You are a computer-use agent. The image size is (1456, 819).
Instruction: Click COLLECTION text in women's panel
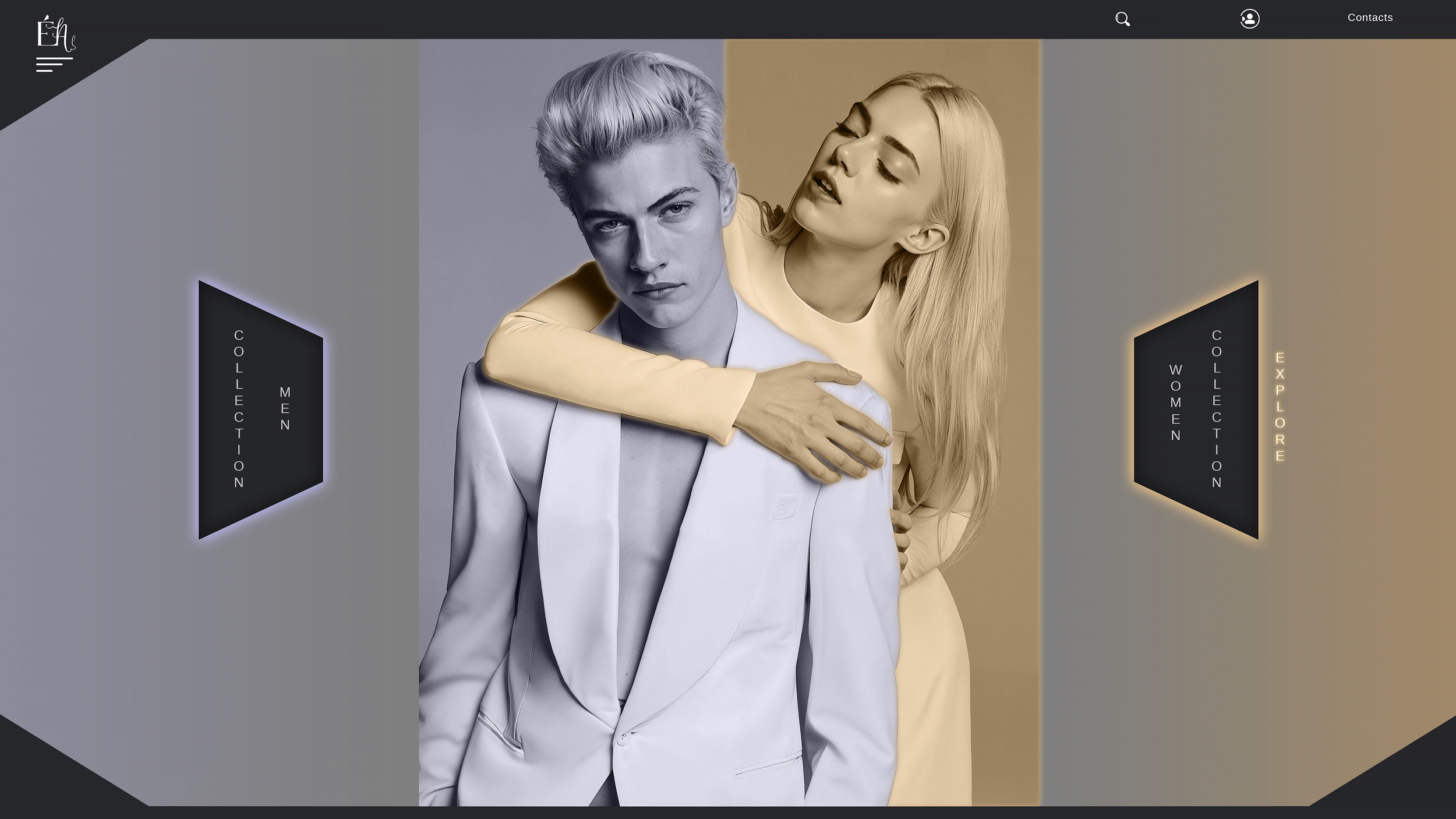pyautogui.click(x=1216, y=409)
